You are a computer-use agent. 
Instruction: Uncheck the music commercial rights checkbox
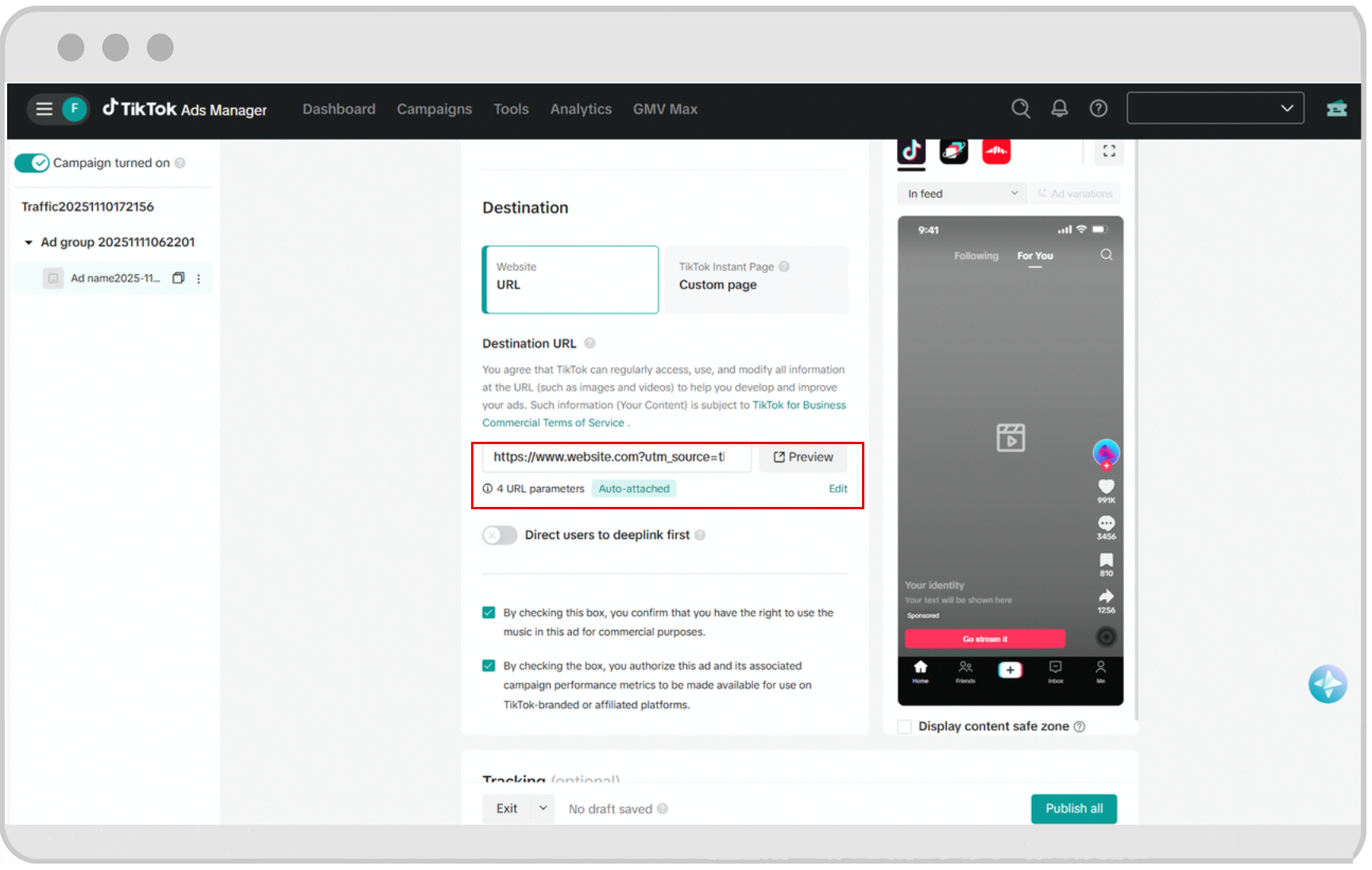(x=488, y=613)
